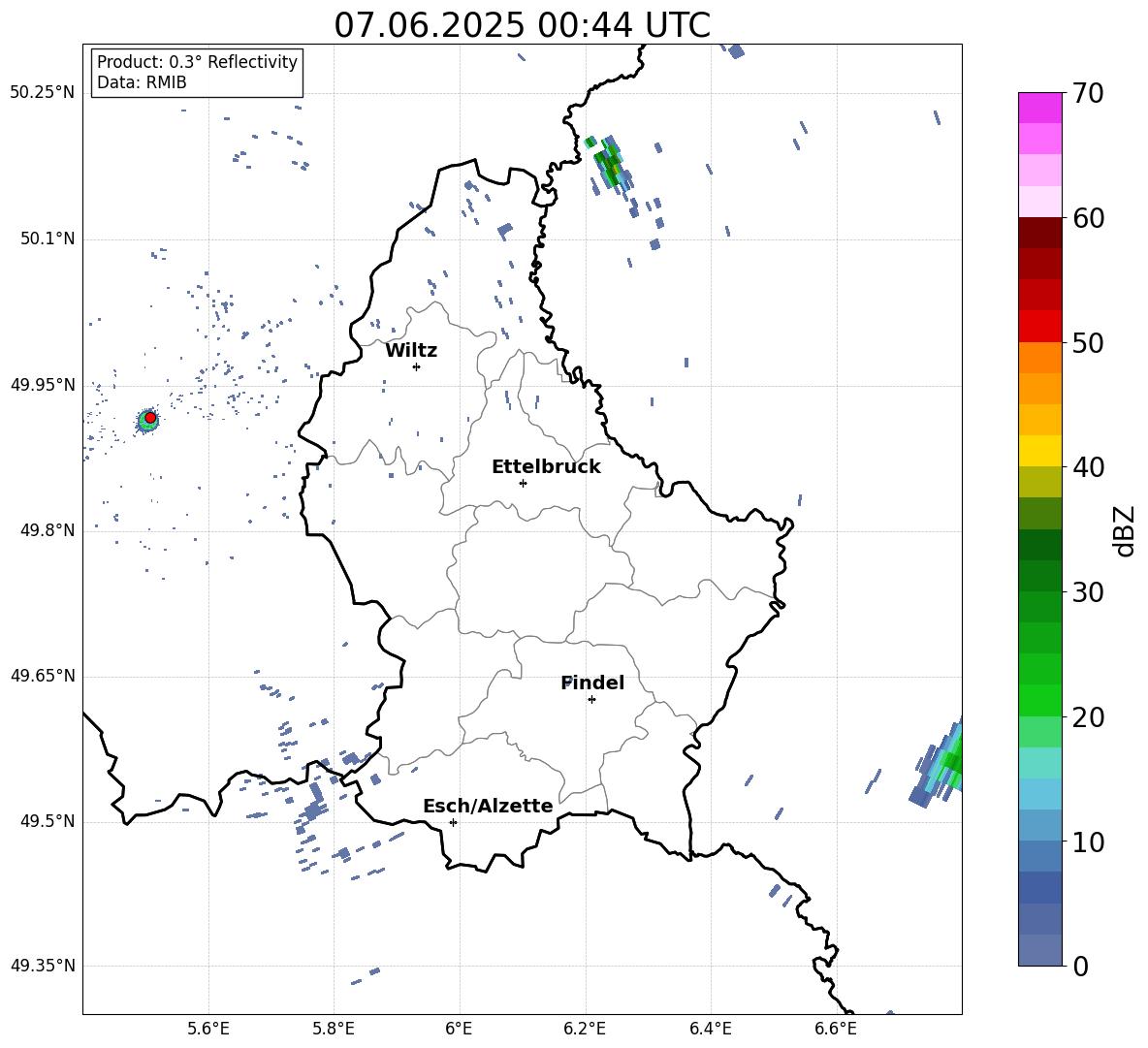The height and width of the screenshot is (1048, 1148).
Task: Click the Wiltz cross marker
Action: (x=417, y=366)
